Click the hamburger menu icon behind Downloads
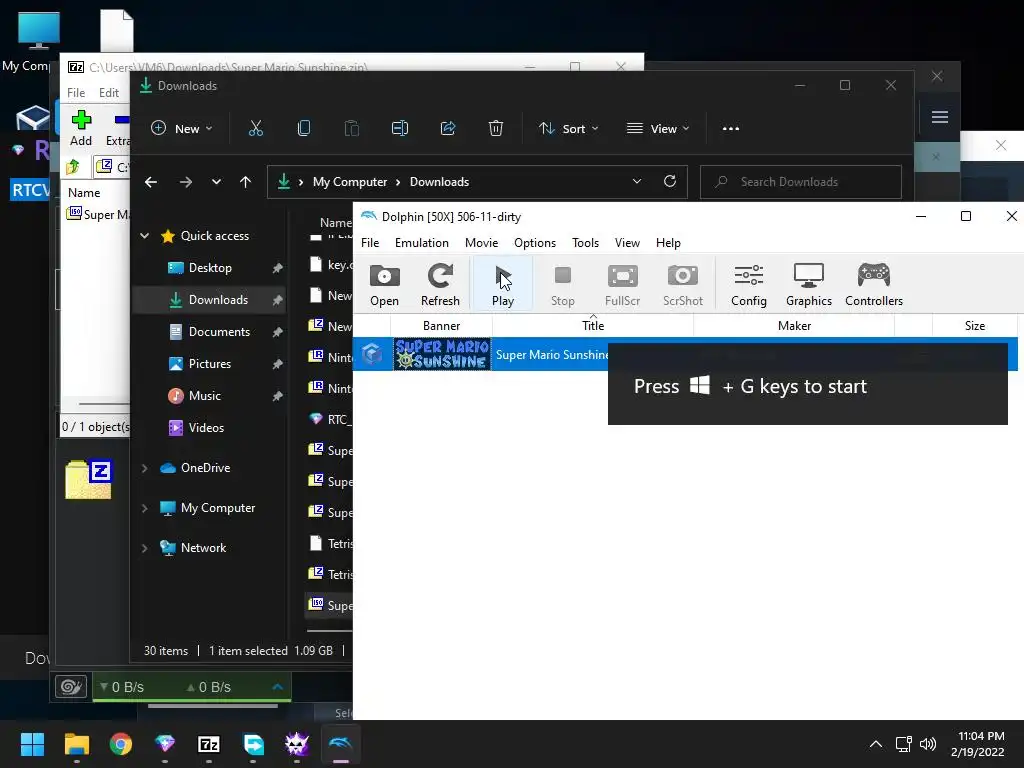 point(940,117)
